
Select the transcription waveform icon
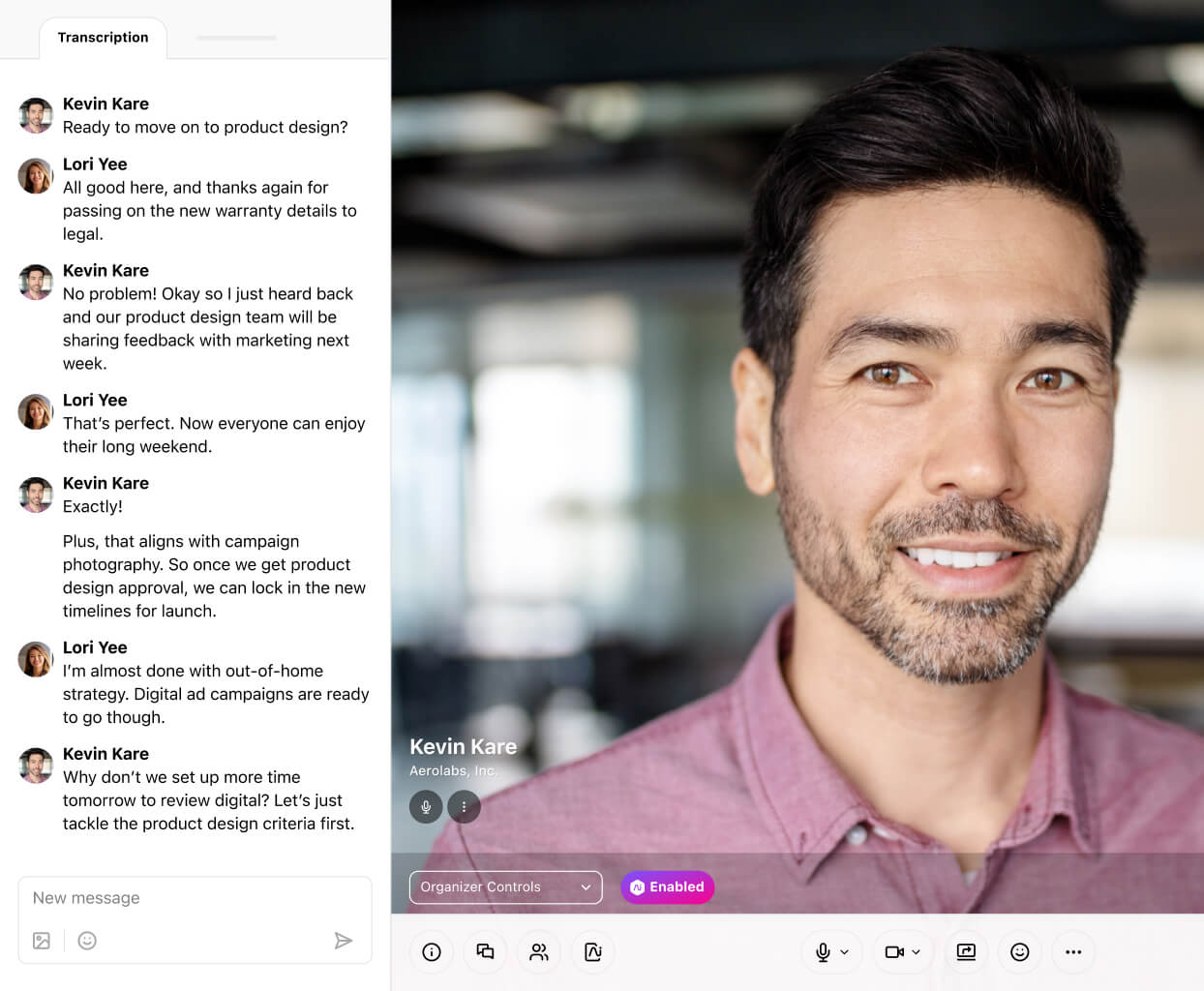(593, 951)
